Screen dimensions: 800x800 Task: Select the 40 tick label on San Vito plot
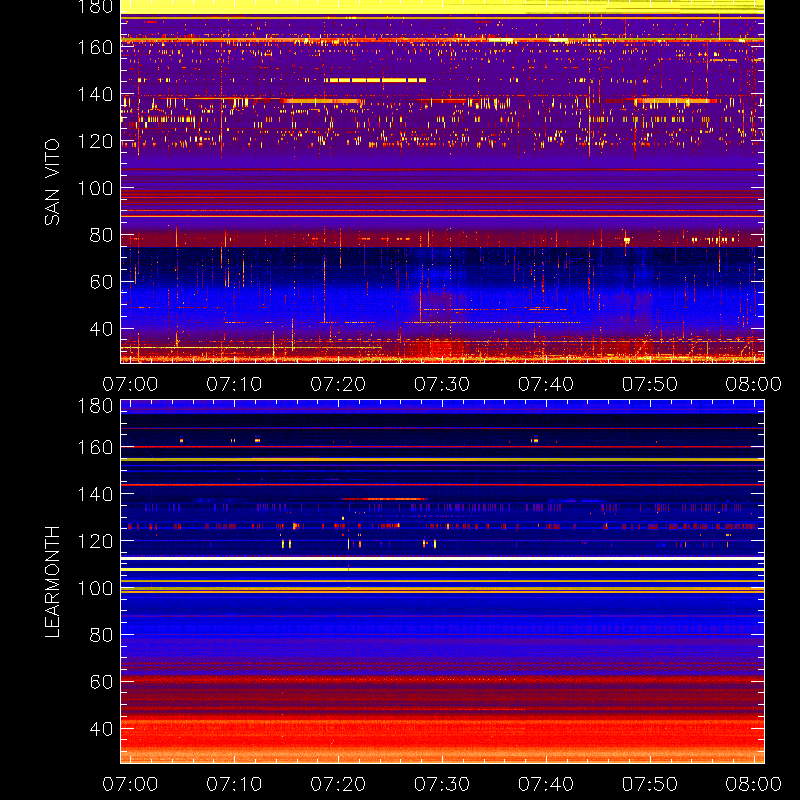(x=101, y=329)
